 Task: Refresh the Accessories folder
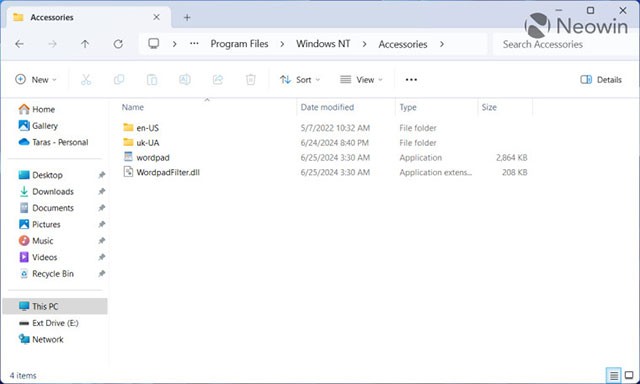coord(118,44)
